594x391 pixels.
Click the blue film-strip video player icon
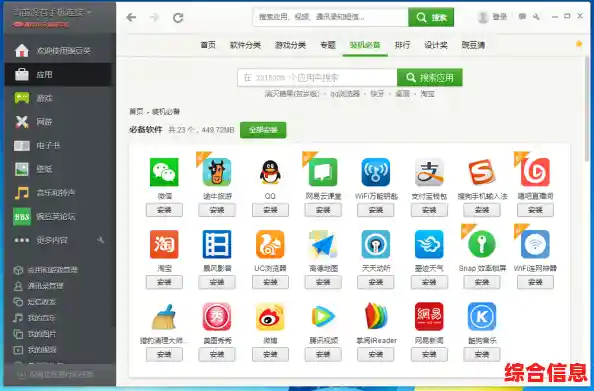(x=217, y=244)
